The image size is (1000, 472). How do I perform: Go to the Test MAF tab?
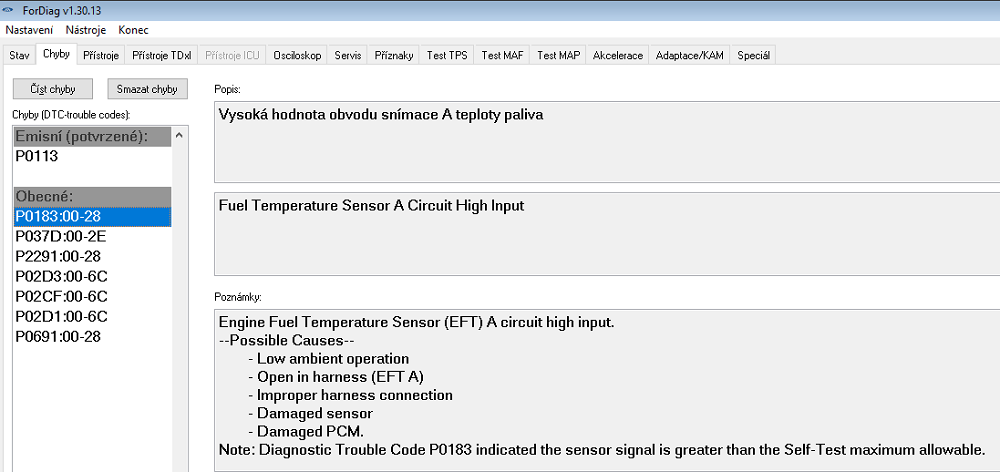tap(502, 55)
